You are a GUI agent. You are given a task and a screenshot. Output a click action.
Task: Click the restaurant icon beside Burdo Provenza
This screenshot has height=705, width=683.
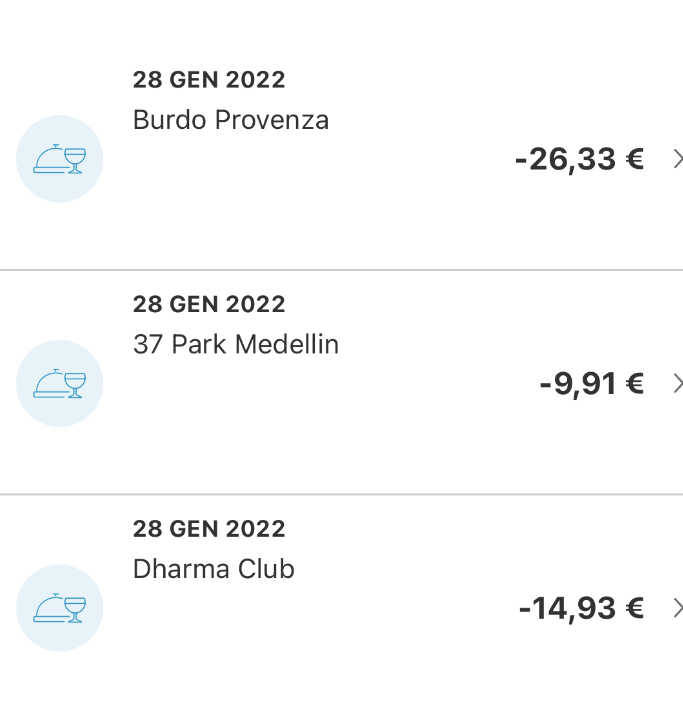coord(60,159)
